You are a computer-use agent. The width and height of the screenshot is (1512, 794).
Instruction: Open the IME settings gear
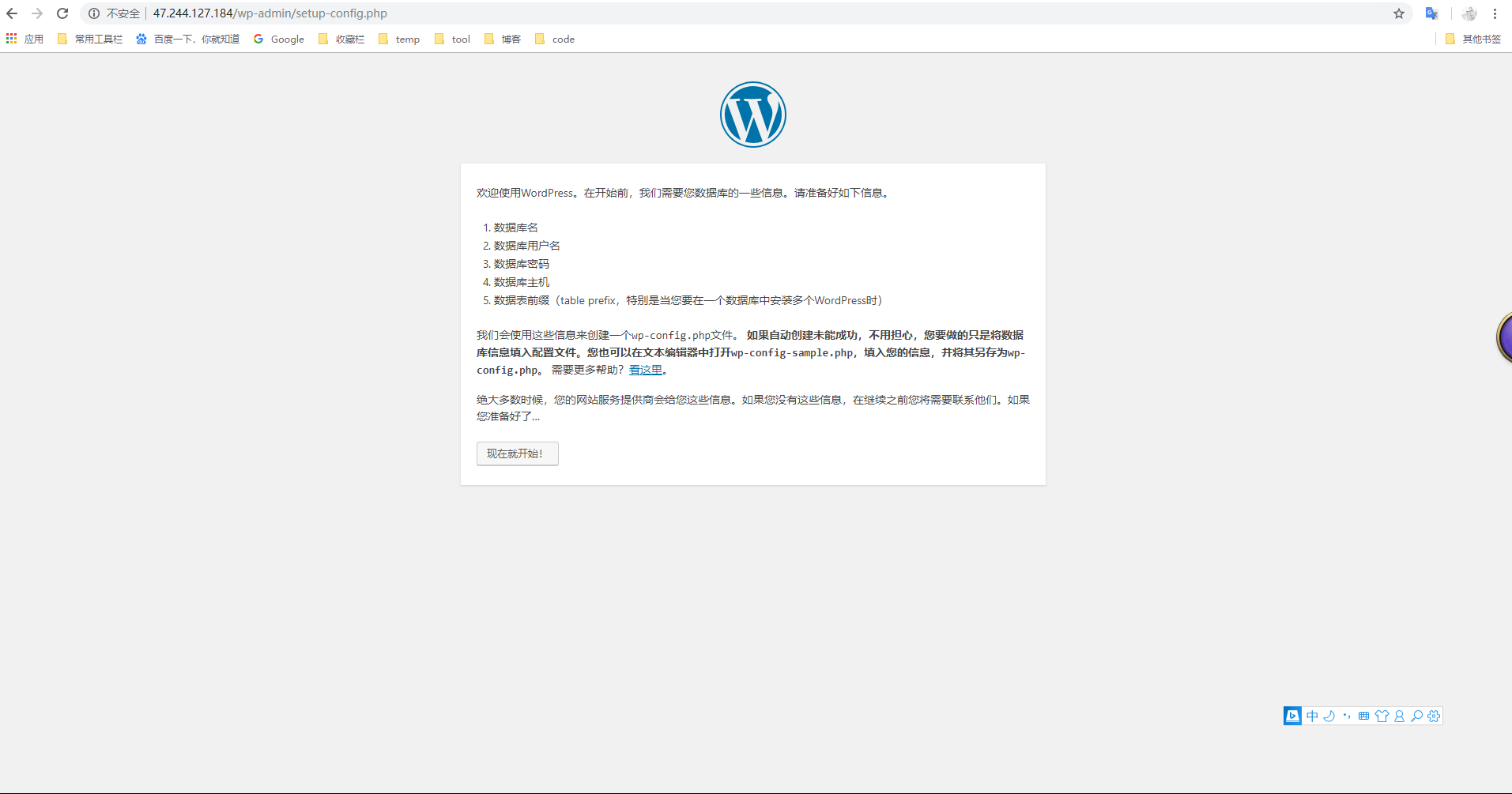click(x=1434, y=716)
